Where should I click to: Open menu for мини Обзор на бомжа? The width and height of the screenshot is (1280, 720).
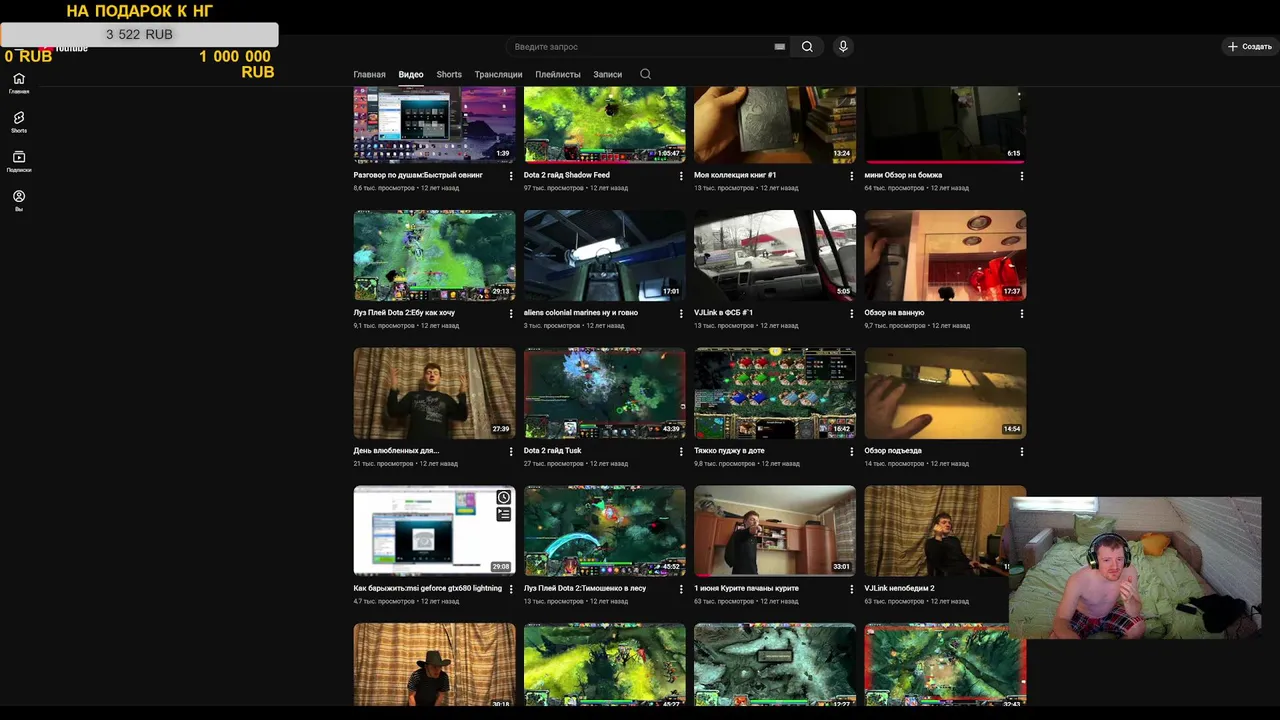(1021, 176)
